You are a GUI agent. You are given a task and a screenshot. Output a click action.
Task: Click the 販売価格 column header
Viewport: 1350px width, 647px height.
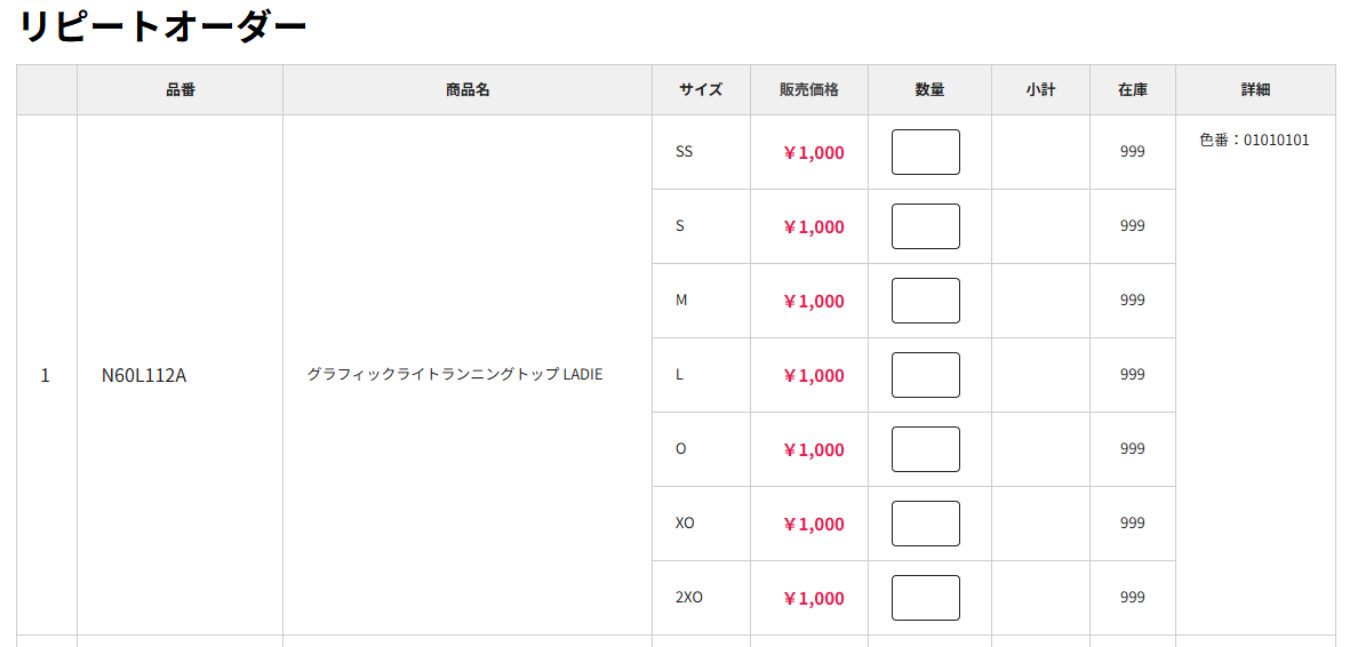808,89
